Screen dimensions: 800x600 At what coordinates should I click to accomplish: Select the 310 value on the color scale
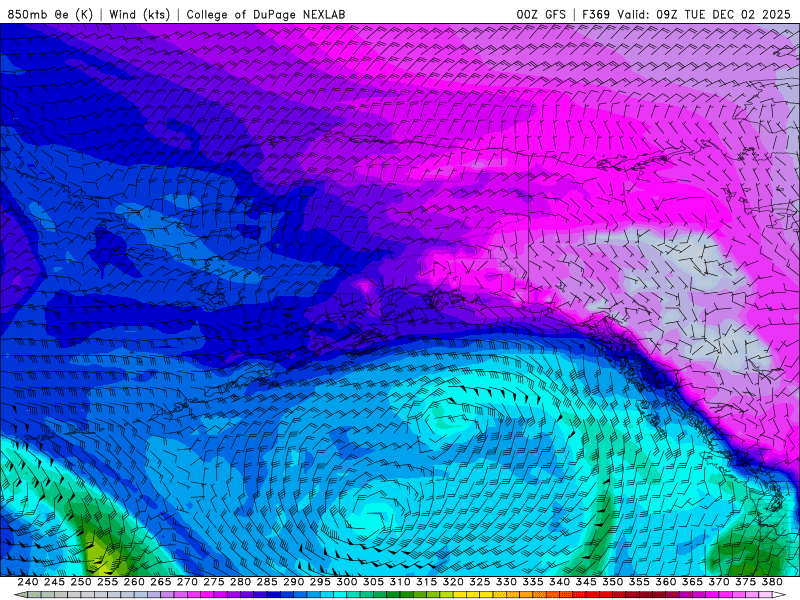(x=399, y=582)
